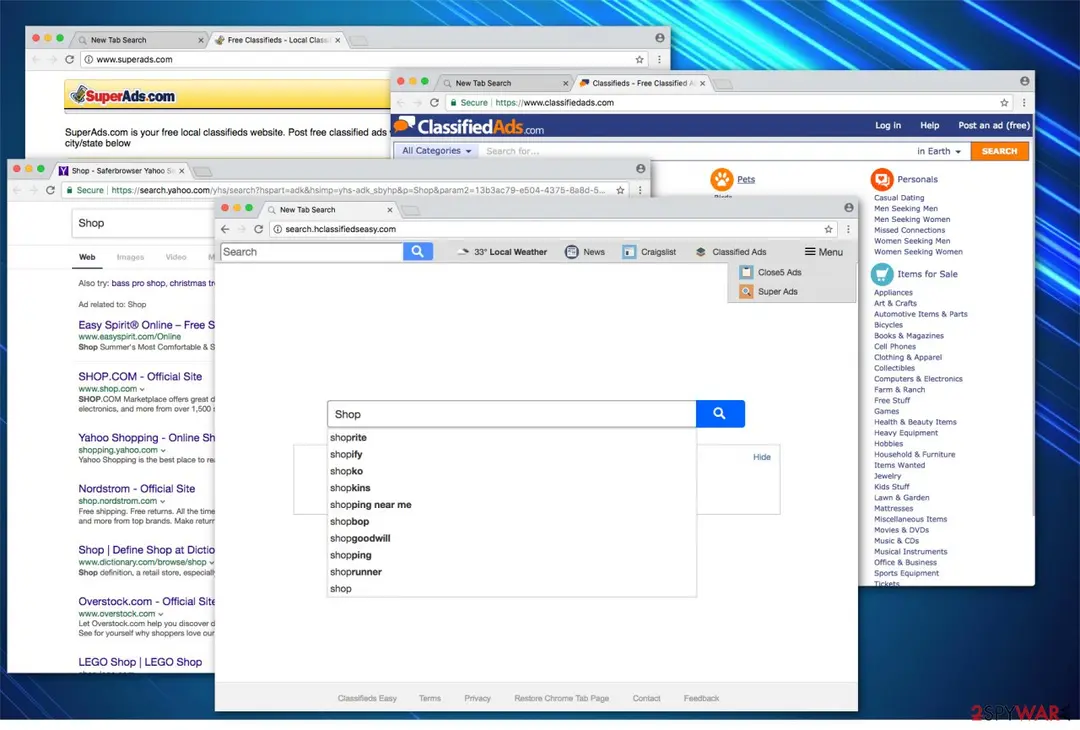Image resolution: width=1080 pixels, height=730 pixels.
Task: Bookmark search.hclassifiedseasy.com with the star icon
Action: 829,229
